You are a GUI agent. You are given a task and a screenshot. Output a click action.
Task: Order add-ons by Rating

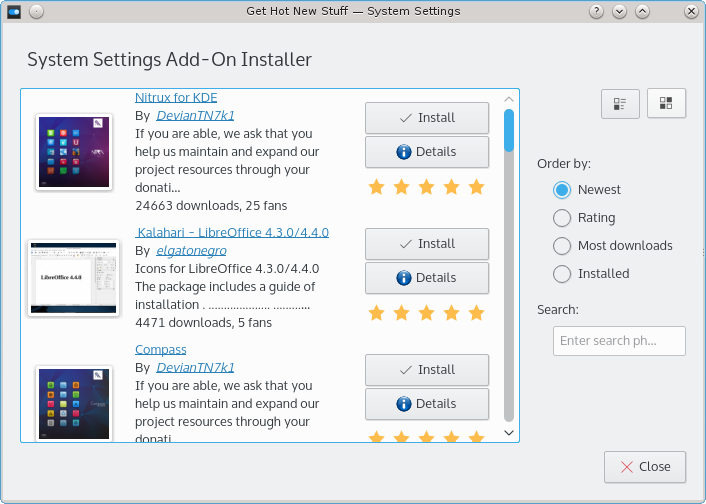click(562, 217)
